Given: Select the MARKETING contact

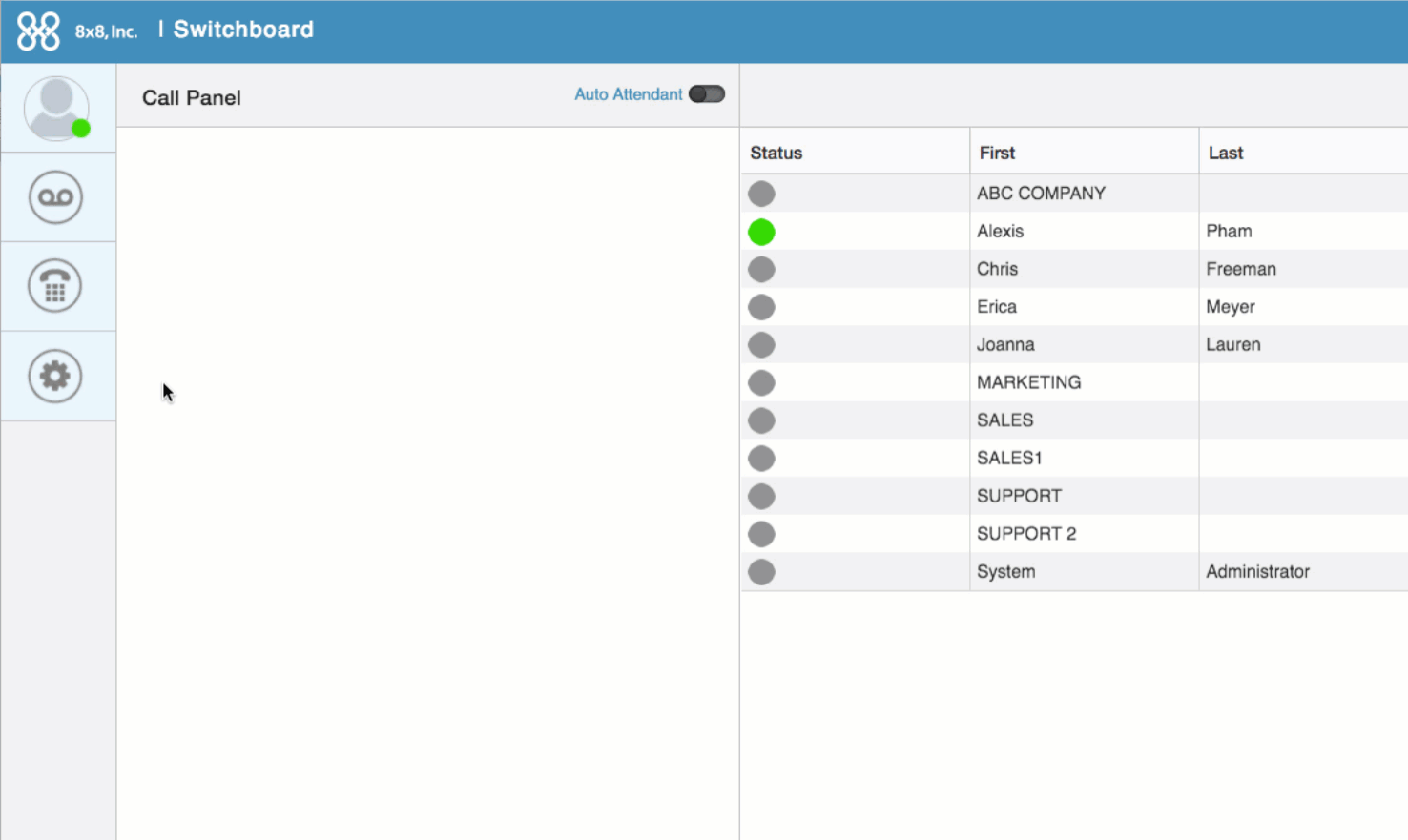Looking at the screenshot, I should (x=1028, y=382).
